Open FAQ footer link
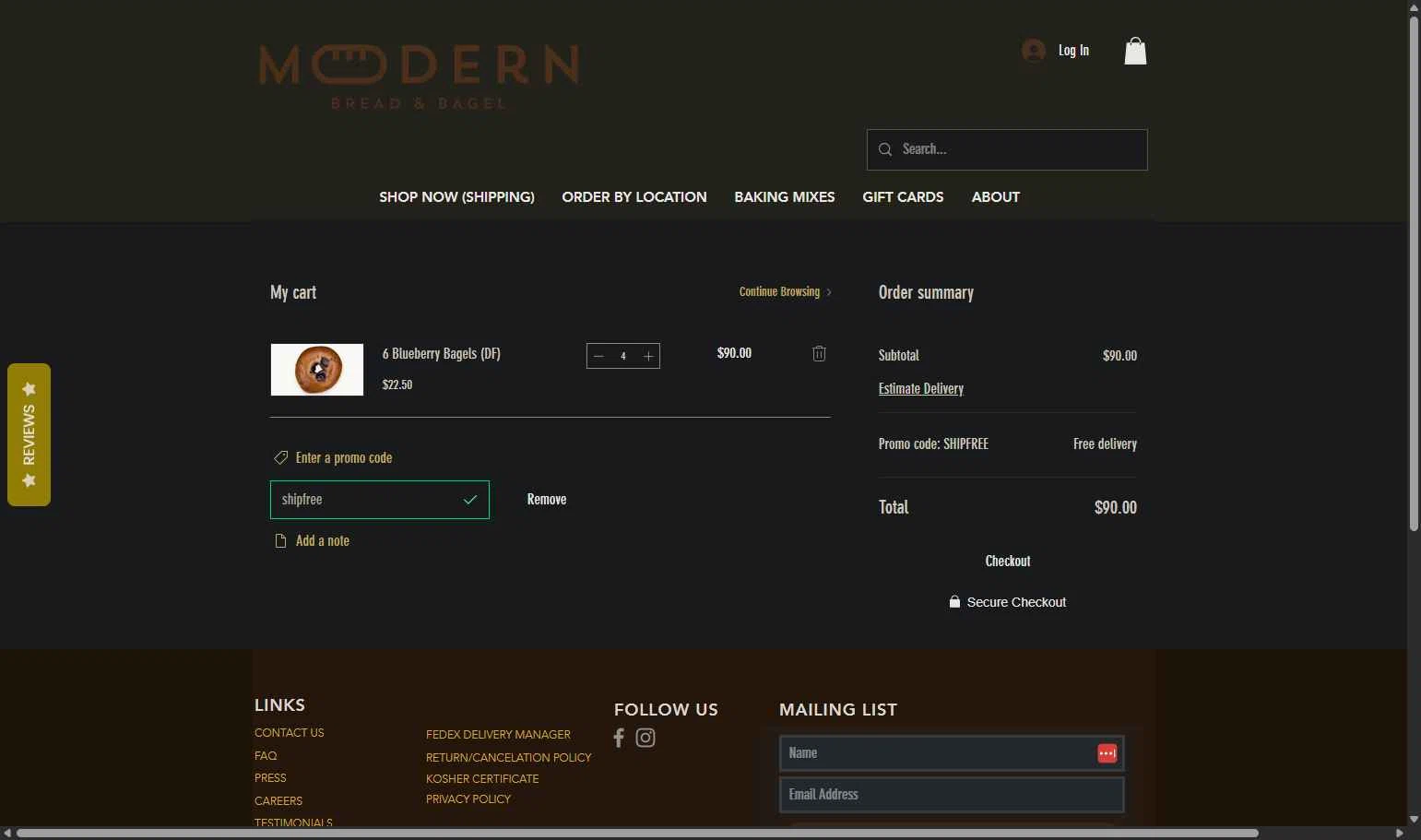1421x840 pixels. coord(266,756)
